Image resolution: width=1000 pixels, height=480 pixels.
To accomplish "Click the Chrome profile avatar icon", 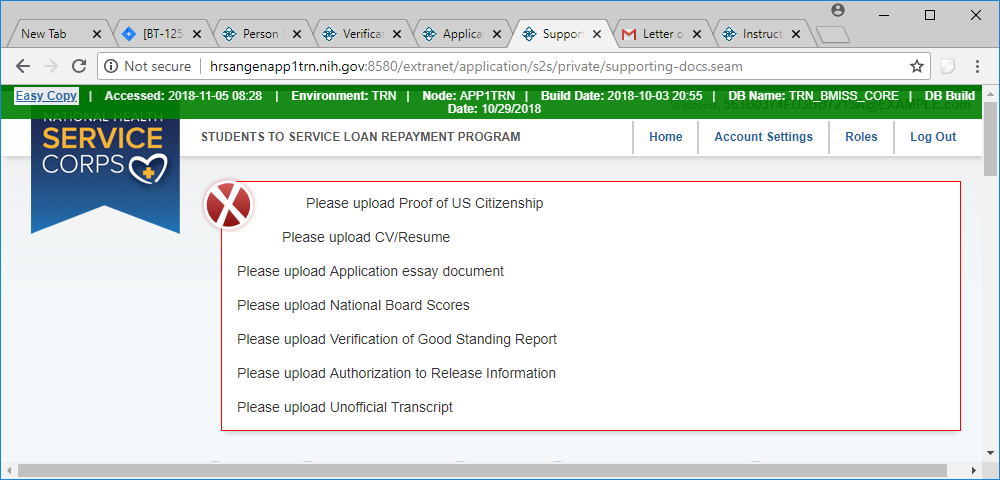I will (838, 10).
